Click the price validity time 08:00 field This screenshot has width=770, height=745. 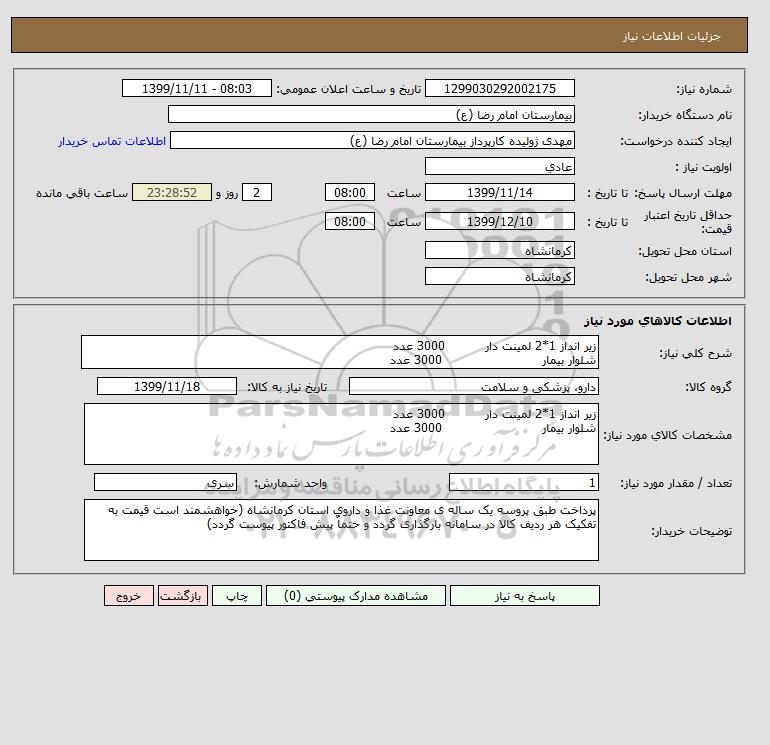(350, 221)
